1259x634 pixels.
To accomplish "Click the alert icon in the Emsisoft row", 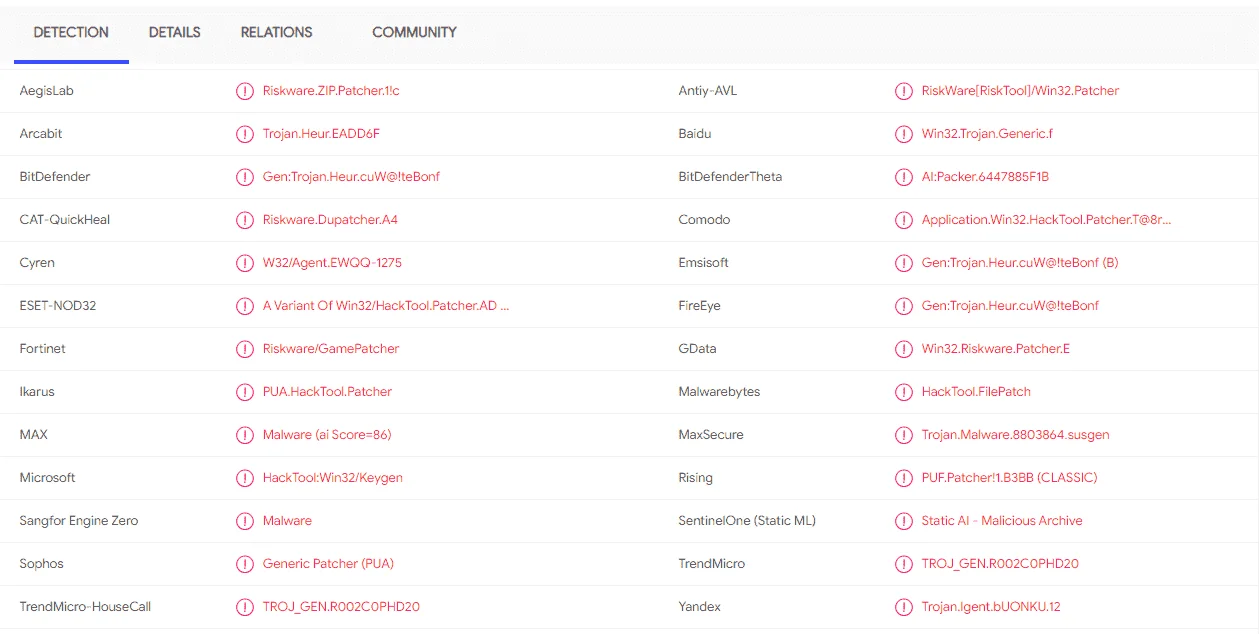I will pyautogui.click(x=904, y=263).
